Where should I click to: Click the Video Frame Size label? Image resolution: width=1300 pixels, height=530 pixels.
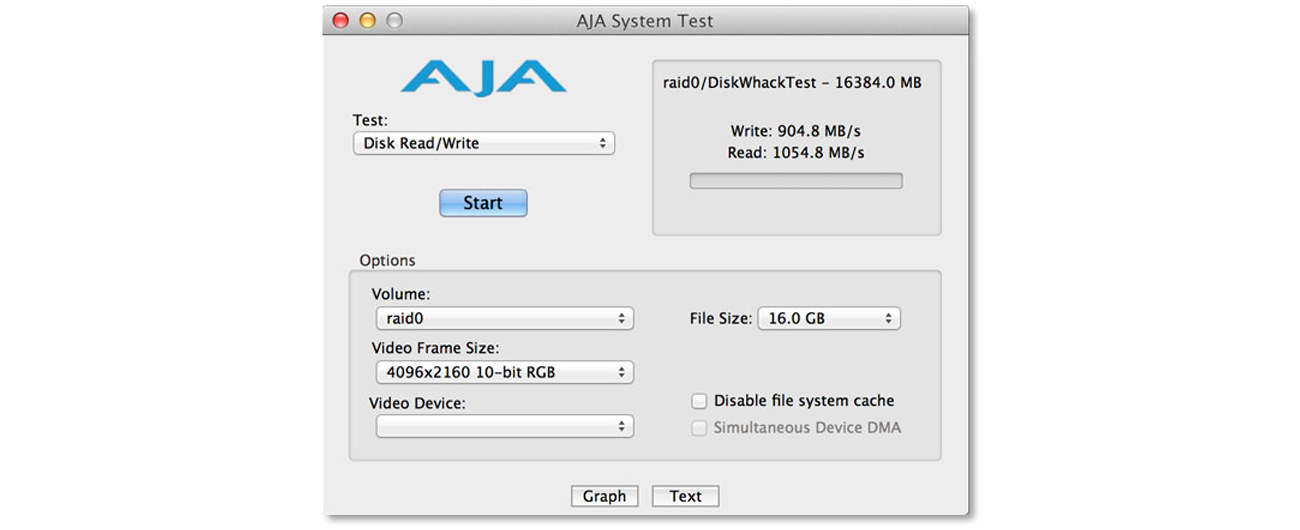pyautogui.click(x=435, y=349)
